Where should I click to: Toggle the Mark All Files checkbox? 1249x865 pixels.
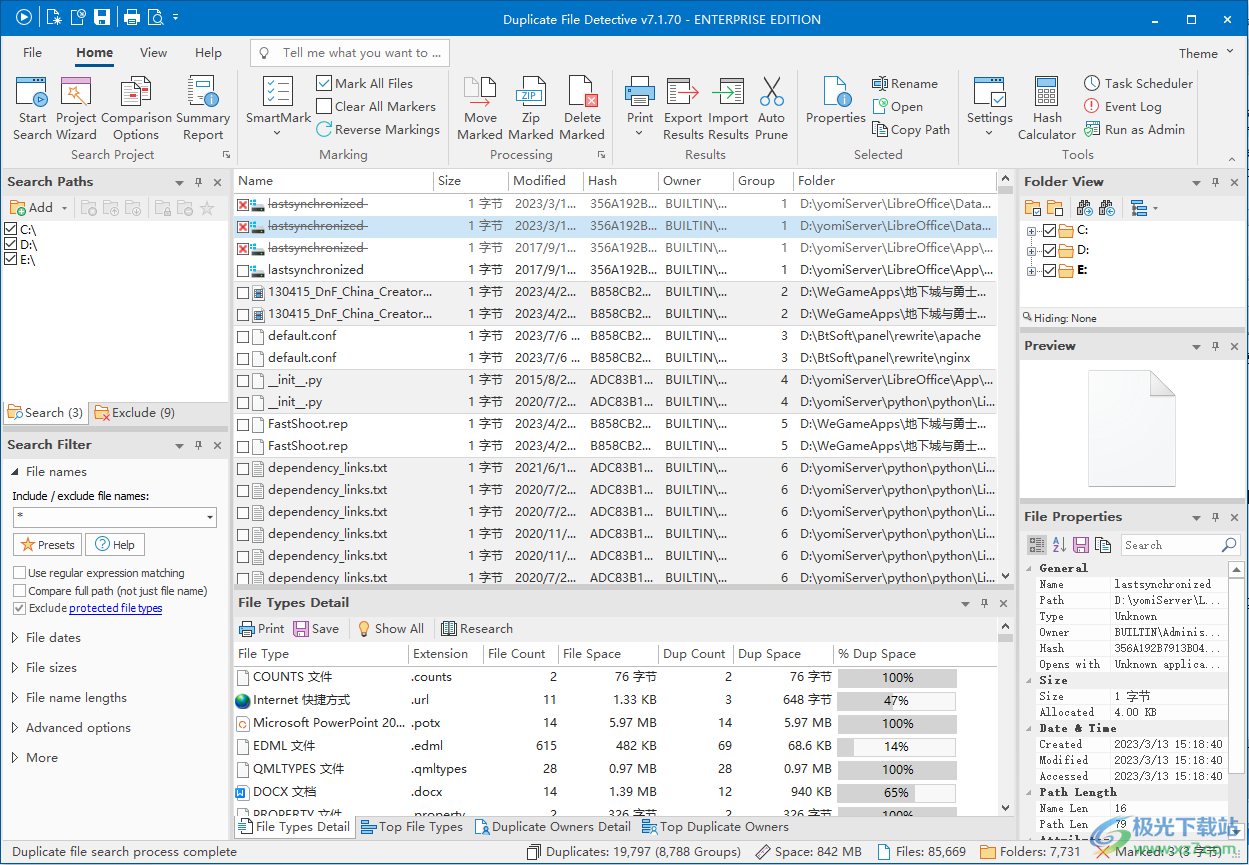point(324,83)
